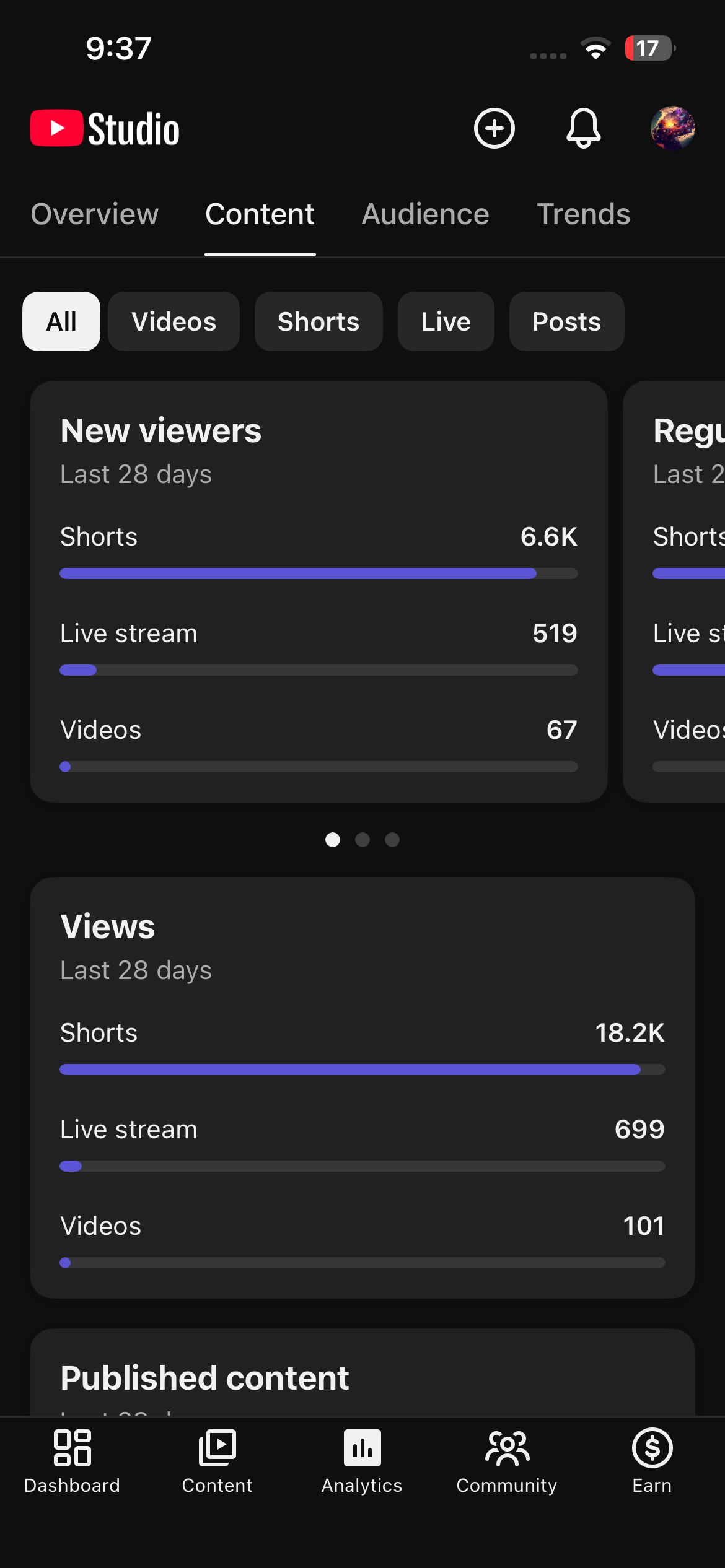This screenshot has width=725, height=1568.
Task: Open the Trends tab
Action: tap(583, 214)
